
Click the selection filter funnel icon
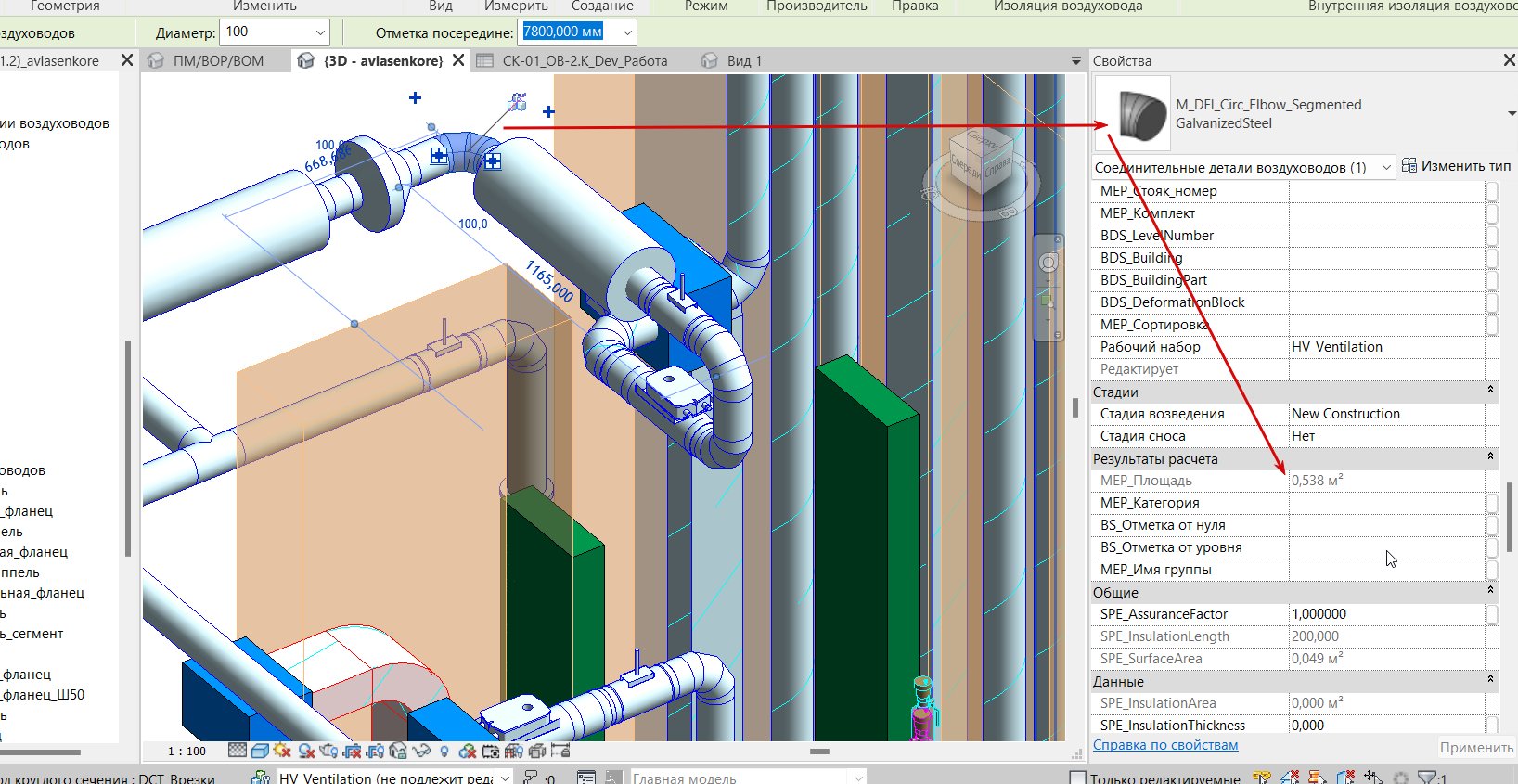1427,778
